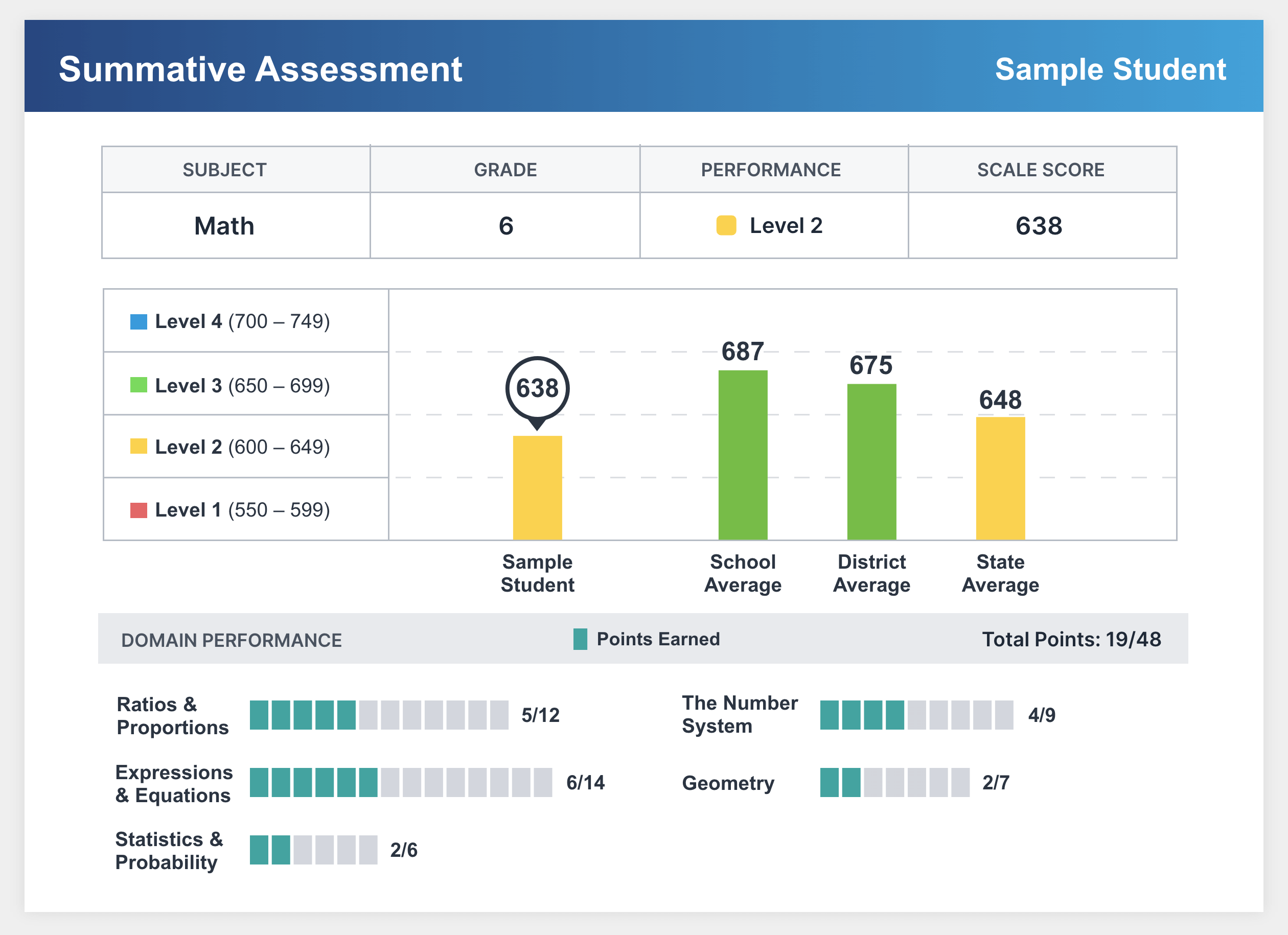Click the 638 score marker bubble
This screenshot has height=935, width=1288.
coord(537,389)
